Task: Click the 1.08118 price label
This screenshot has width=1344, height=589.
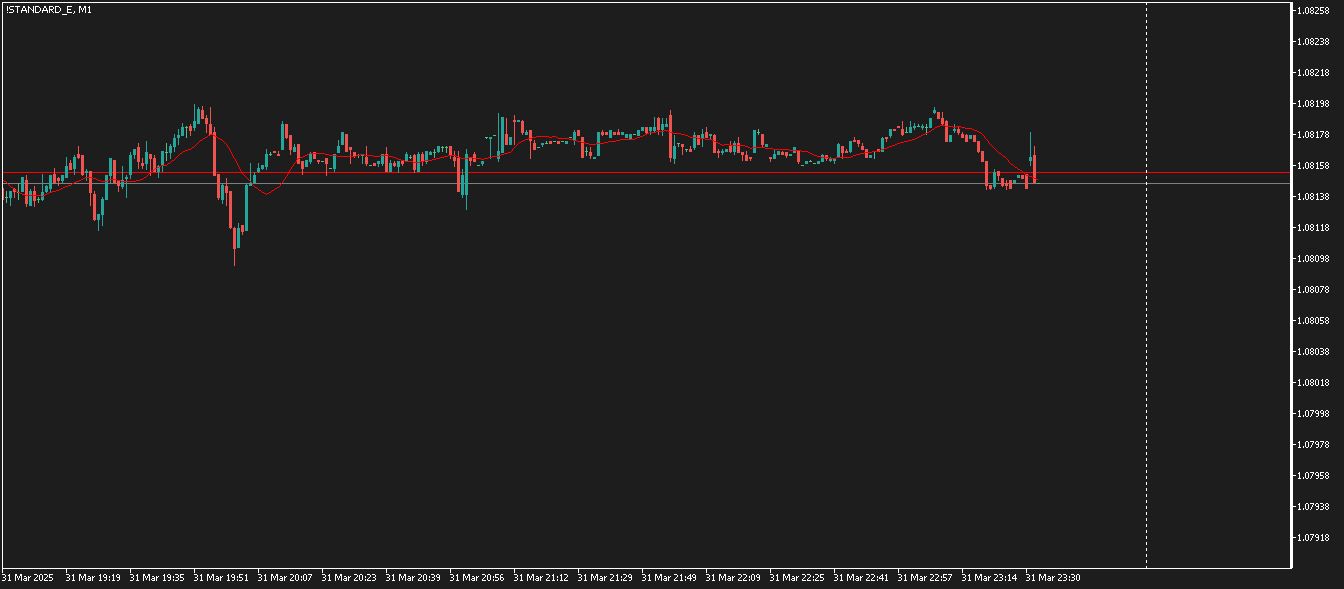Action: pos(1312,228)
